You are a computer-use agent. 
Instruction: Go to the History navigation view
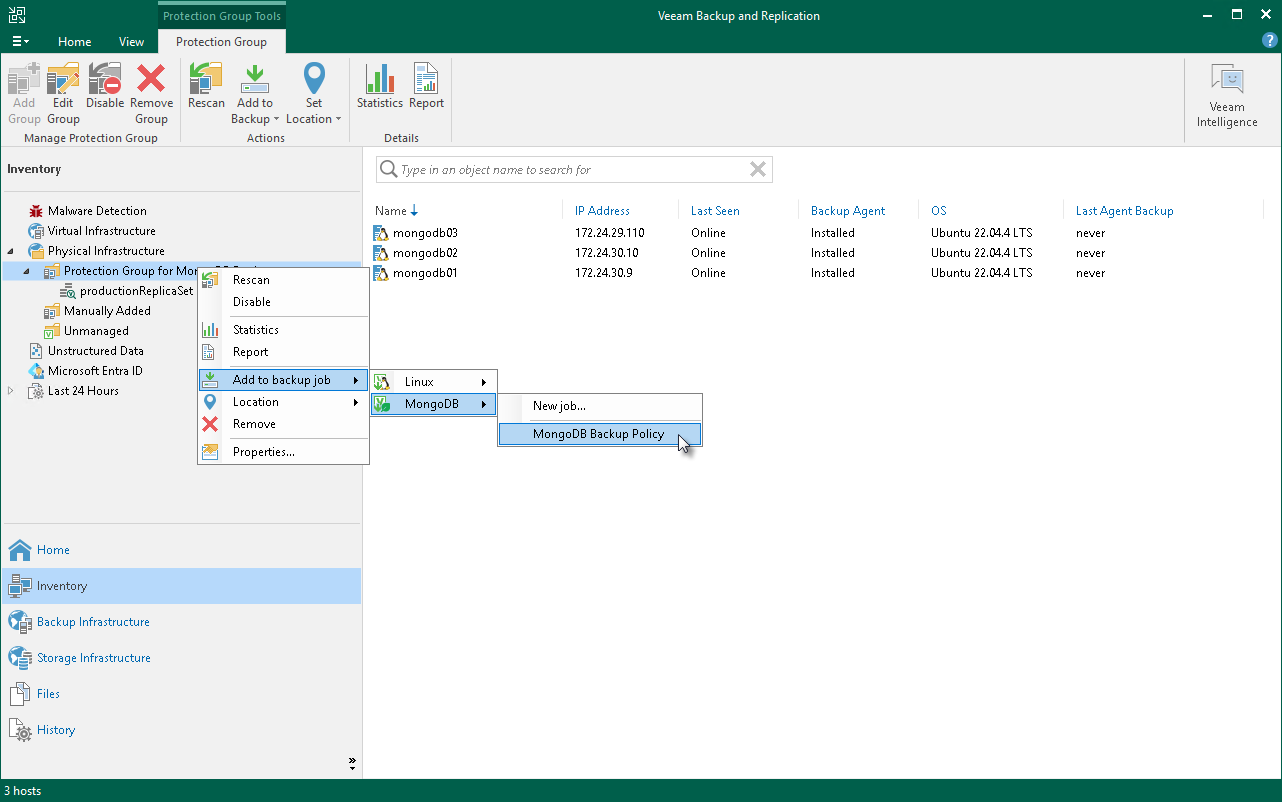(56, 730)
